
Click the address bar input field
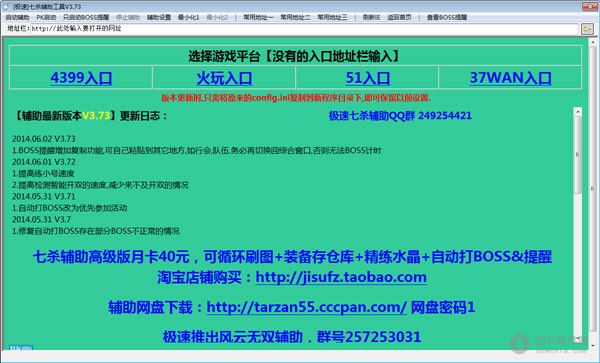[304, 29]
